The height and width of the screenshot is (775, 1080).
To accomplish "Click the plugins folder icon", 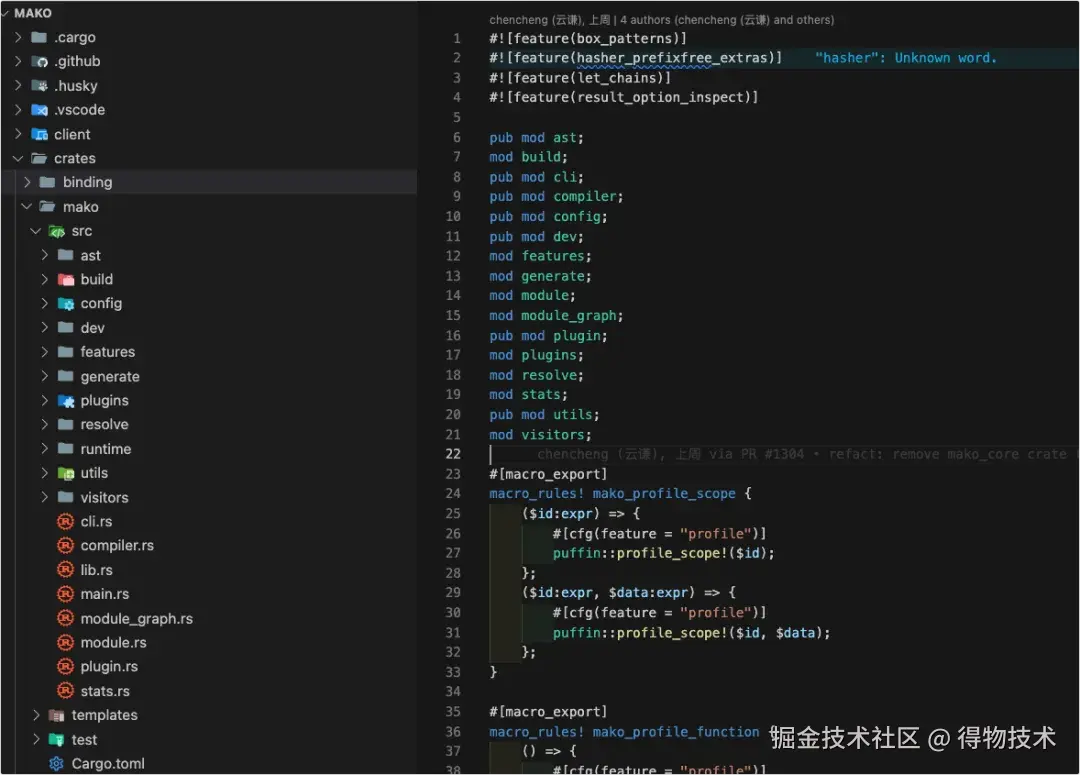I will click(x=66, y=401).
